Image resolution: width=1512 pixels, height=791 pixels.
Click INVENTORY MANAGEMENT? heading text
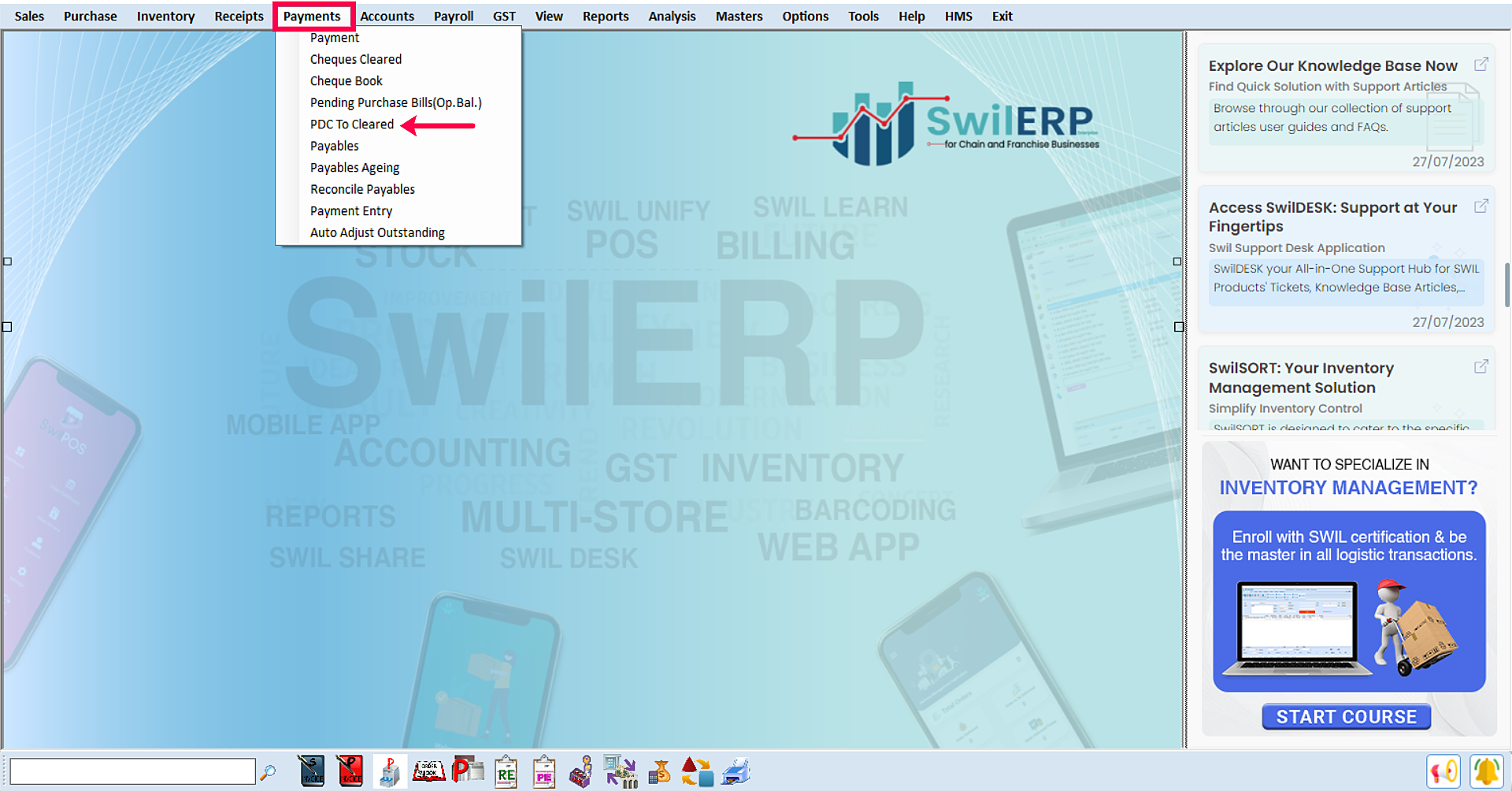click(1348, 488)
